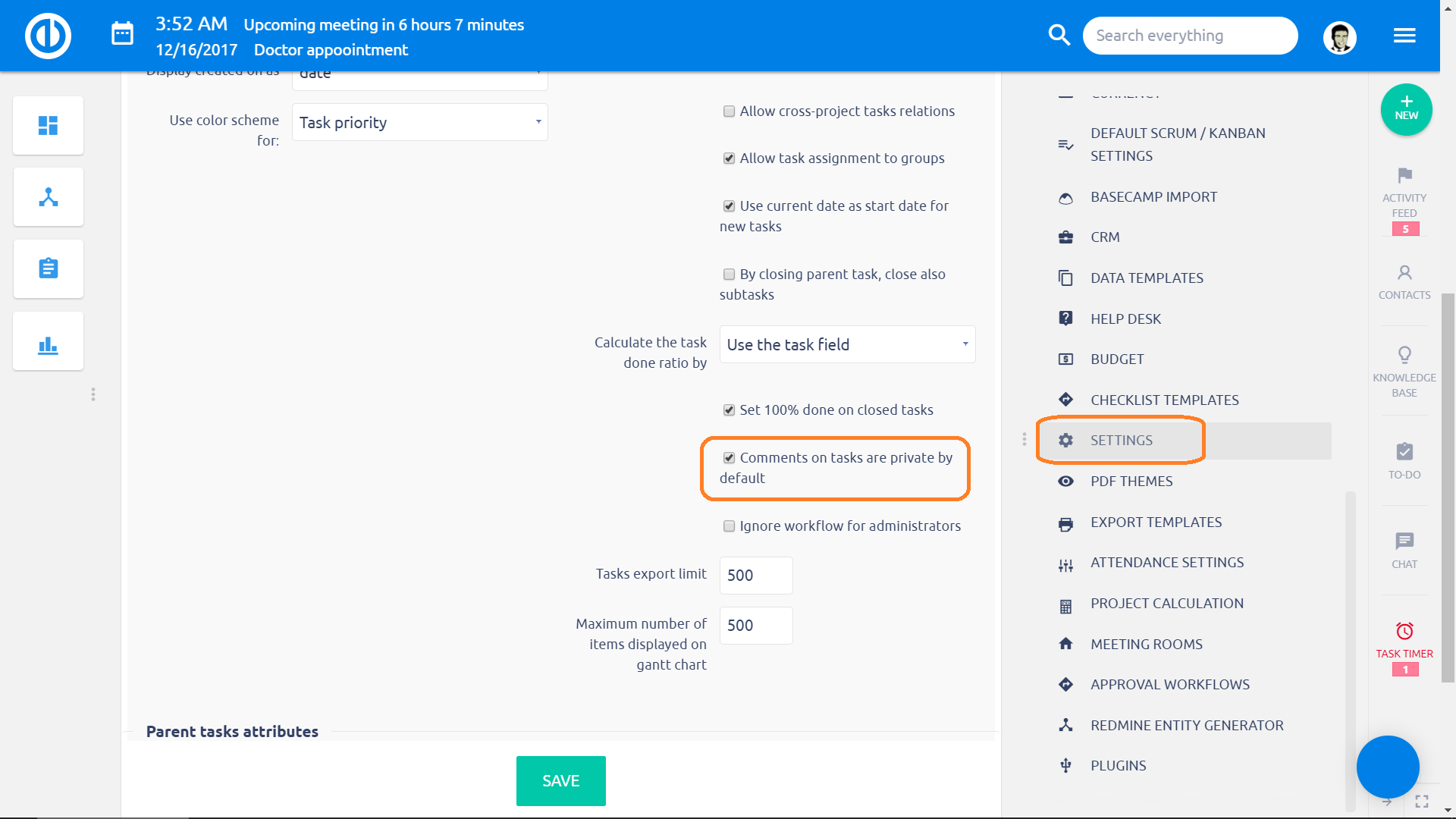Open Redmine Entity Generator menu item
The image size is (1456, 819).
click(x=1187, y=726)
